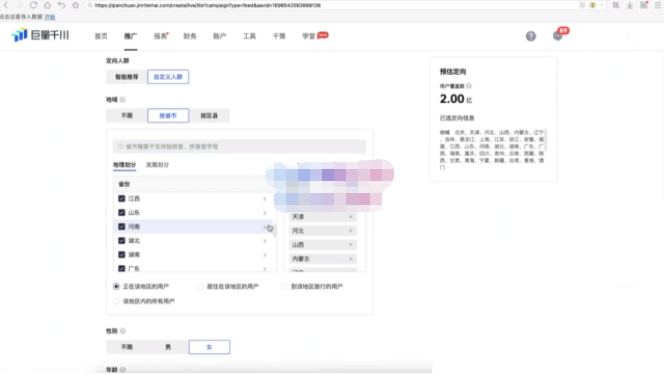Uncheck the 广东 province checkbox

click(122, 269)
